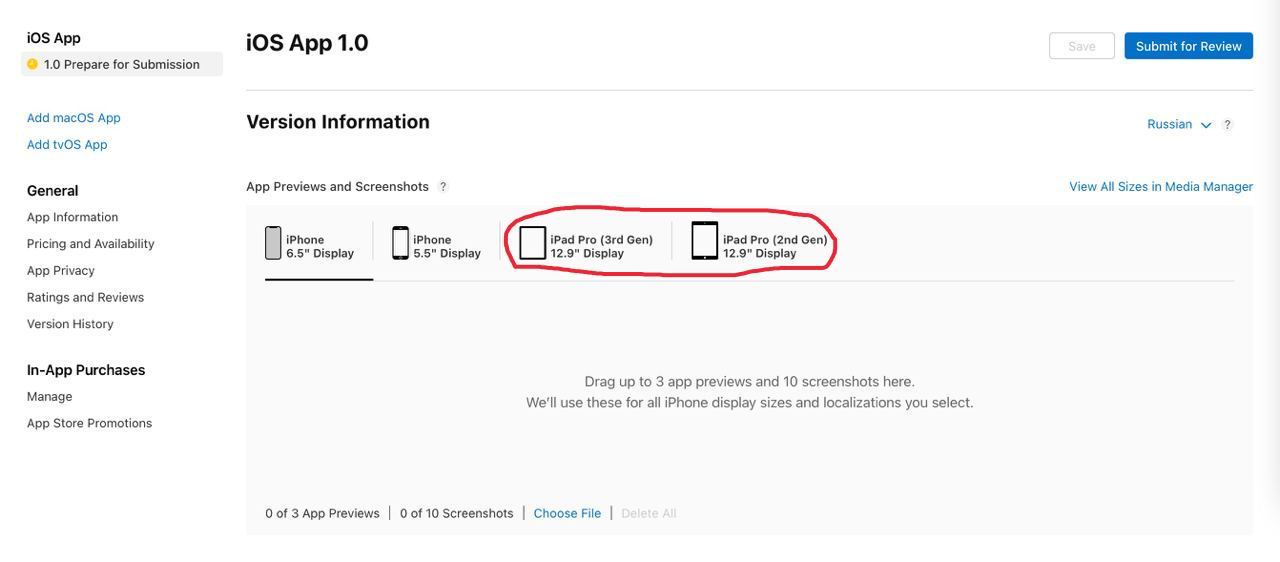Select 1.0 Prepare for Submission in sidebar
Image resolution: width=1280 pixels, height=562 pixels.
coord(121,64)
